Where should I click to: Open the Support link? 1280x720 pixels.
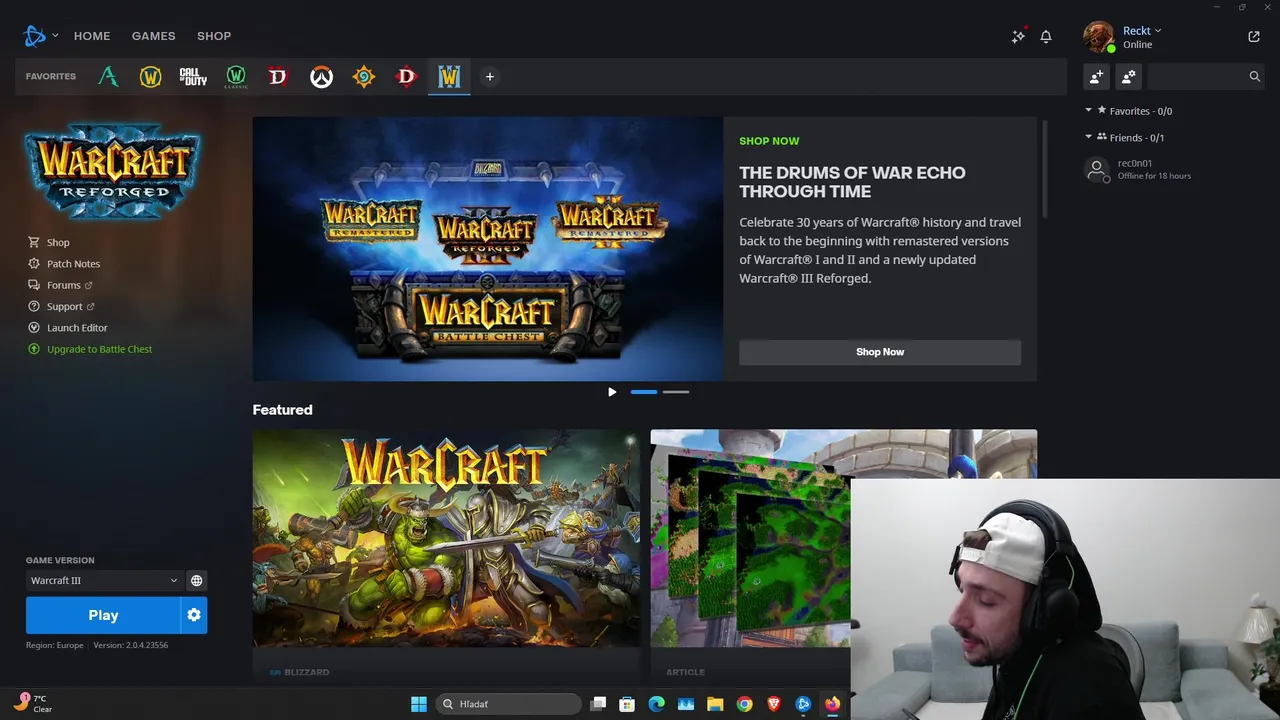click(61, 306)
